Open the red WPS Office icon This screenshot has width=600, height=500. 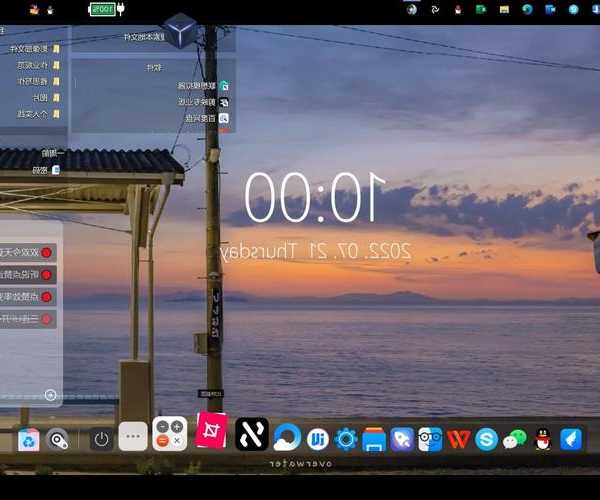click(459, 438)
